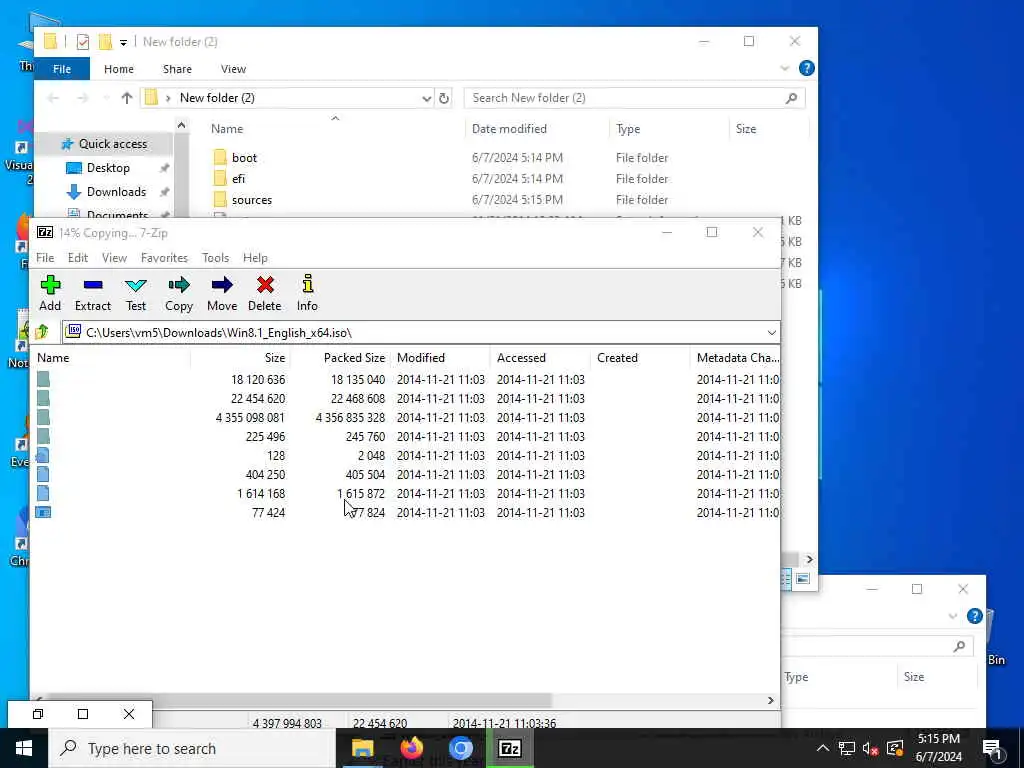Open Explorer address bar history dropdown

pyautogui.click(x=426, y=98)
